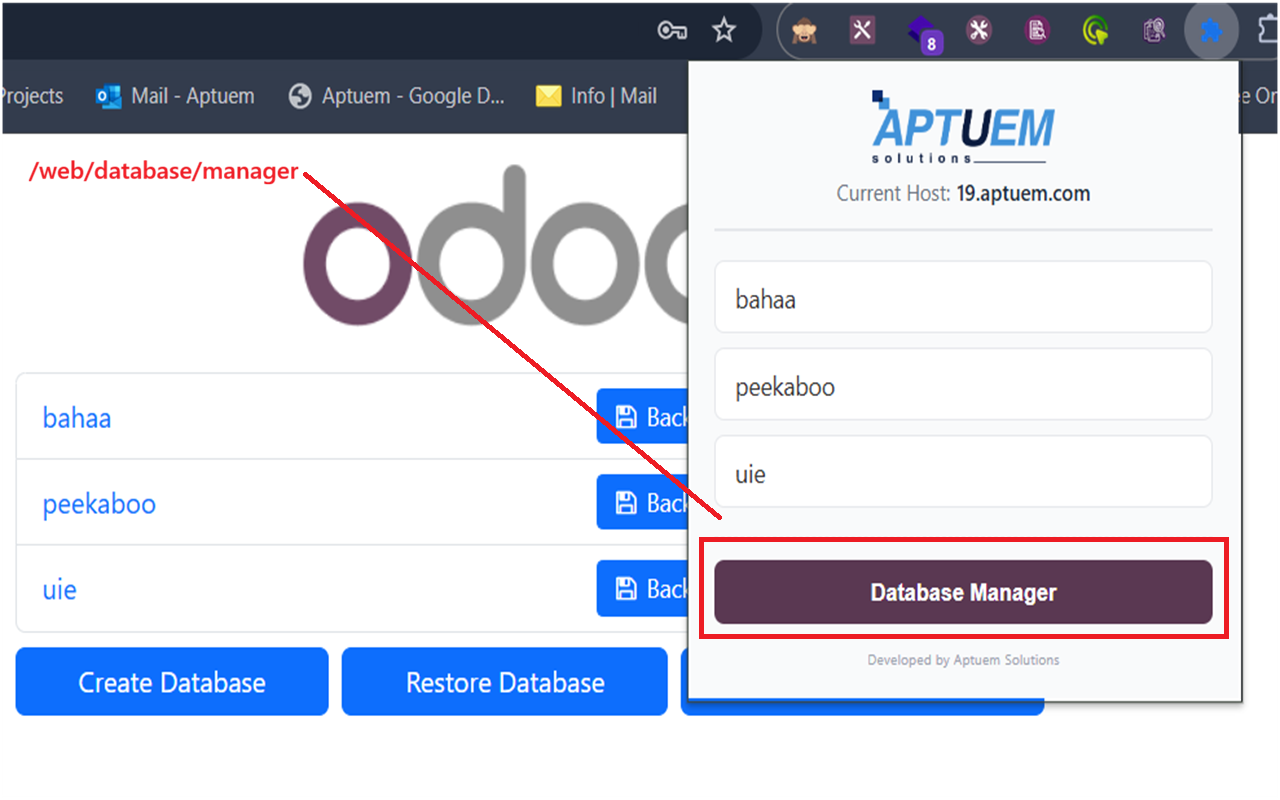The image size is (1280, 800).
Task: Click the peekaboo link on the Odoo page
Action: pos(99,503)
